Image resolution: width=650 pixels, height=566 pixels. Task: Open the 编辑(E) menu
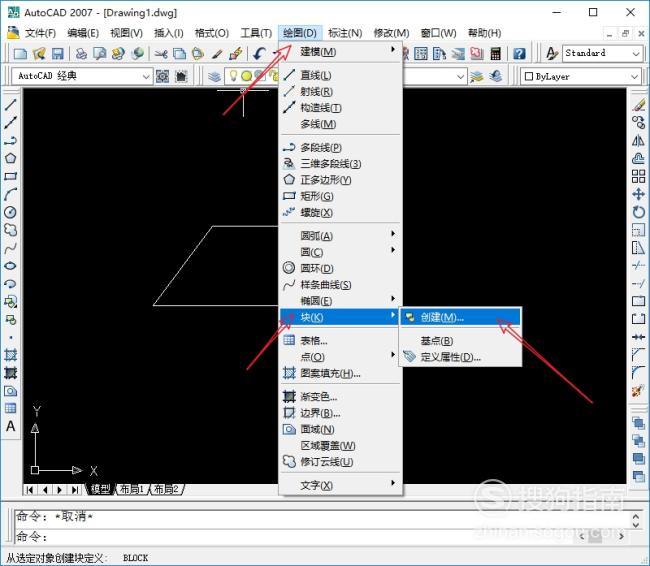coord(83,33)
